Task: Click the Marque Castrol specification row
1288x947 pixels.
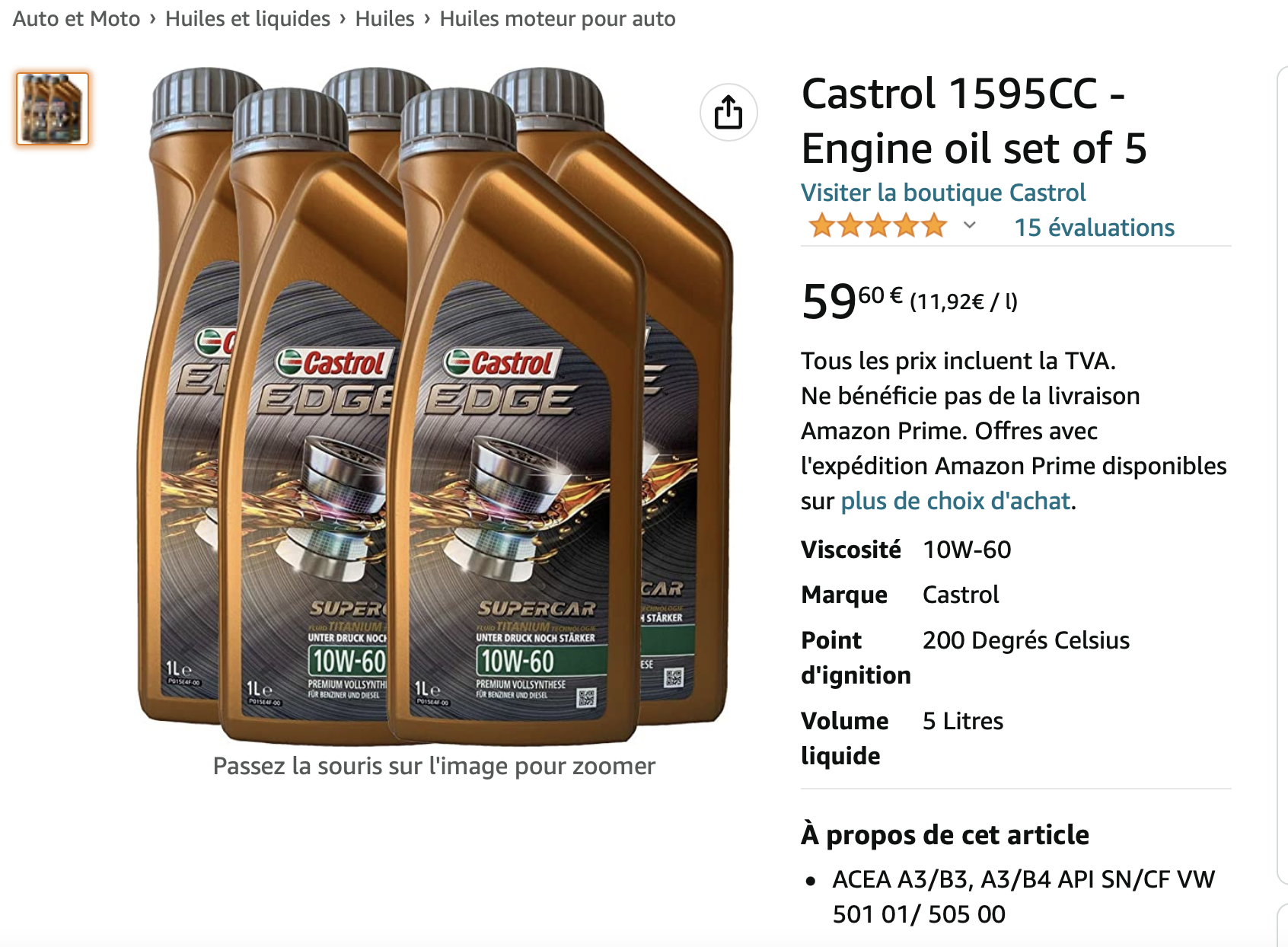Action: pyautogui.click(x=900, y=595)
